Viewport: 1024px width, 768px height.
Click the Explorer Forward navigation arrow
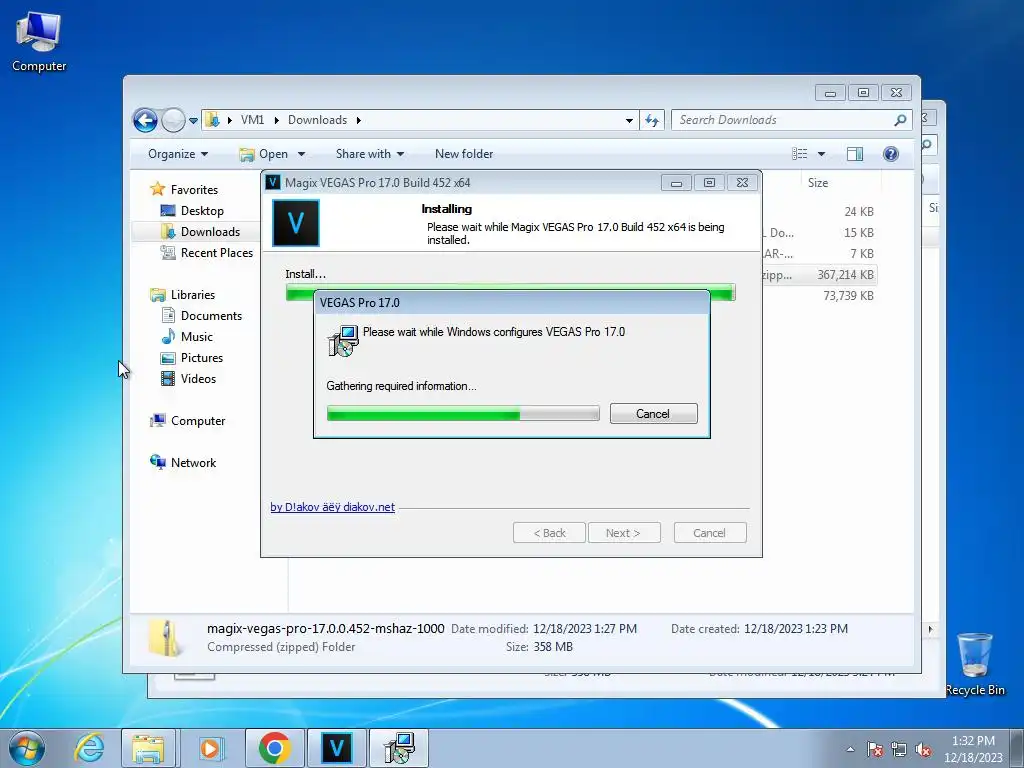[x=173, y=120]
